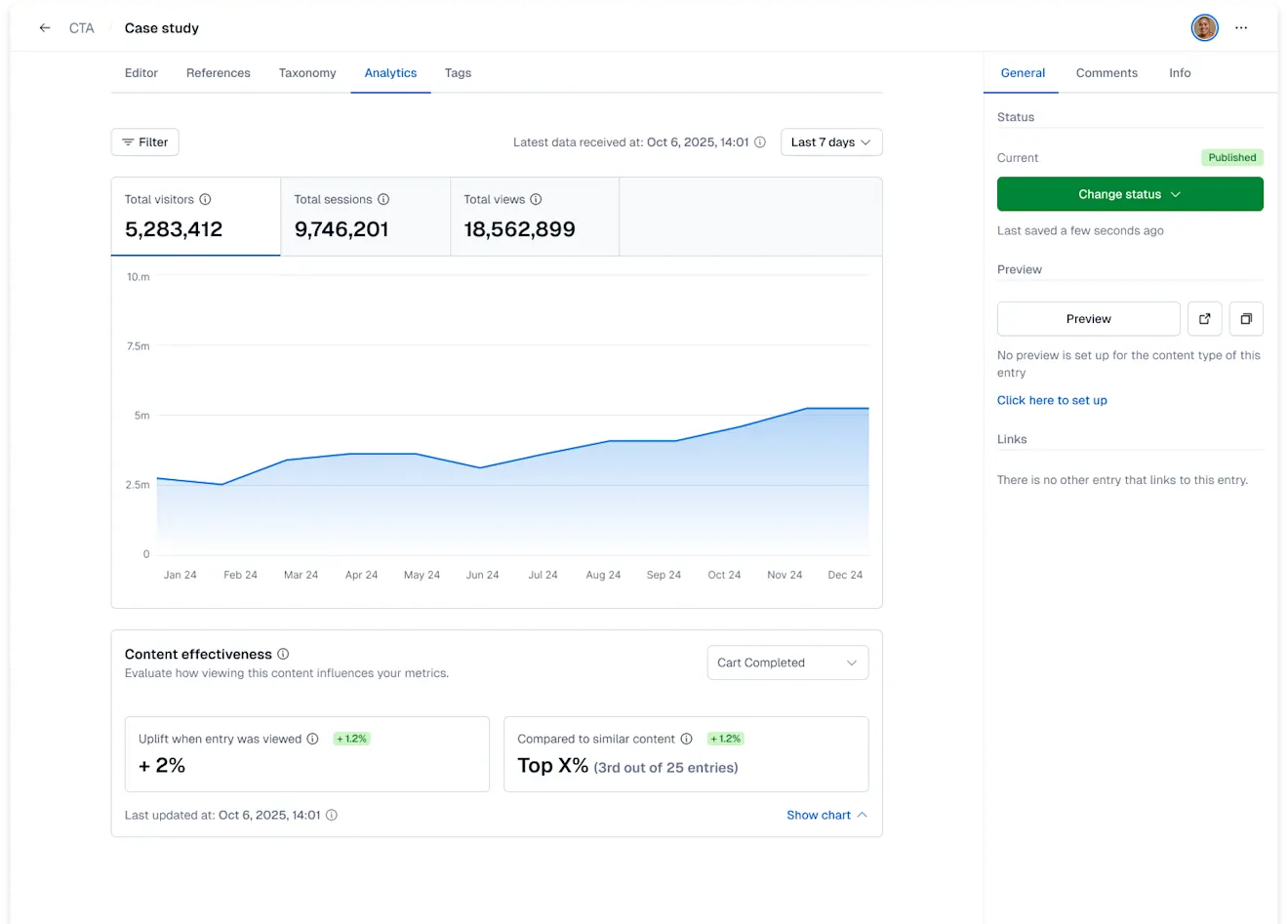Image resolution: width=1288 pixels, height=924 pixels.
Task: Click the info icon beside Total views
Action: click(535, 199)
